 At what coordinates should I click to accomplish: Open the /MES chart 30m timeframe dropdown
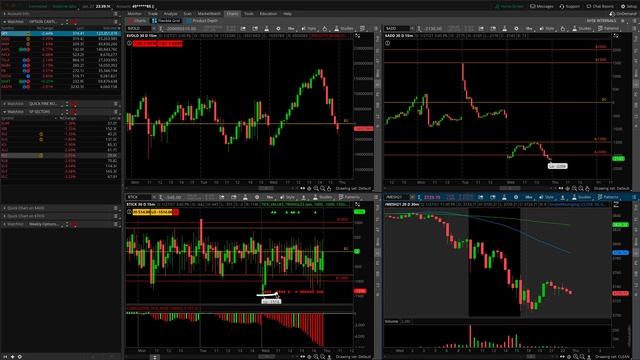point(529,197)
